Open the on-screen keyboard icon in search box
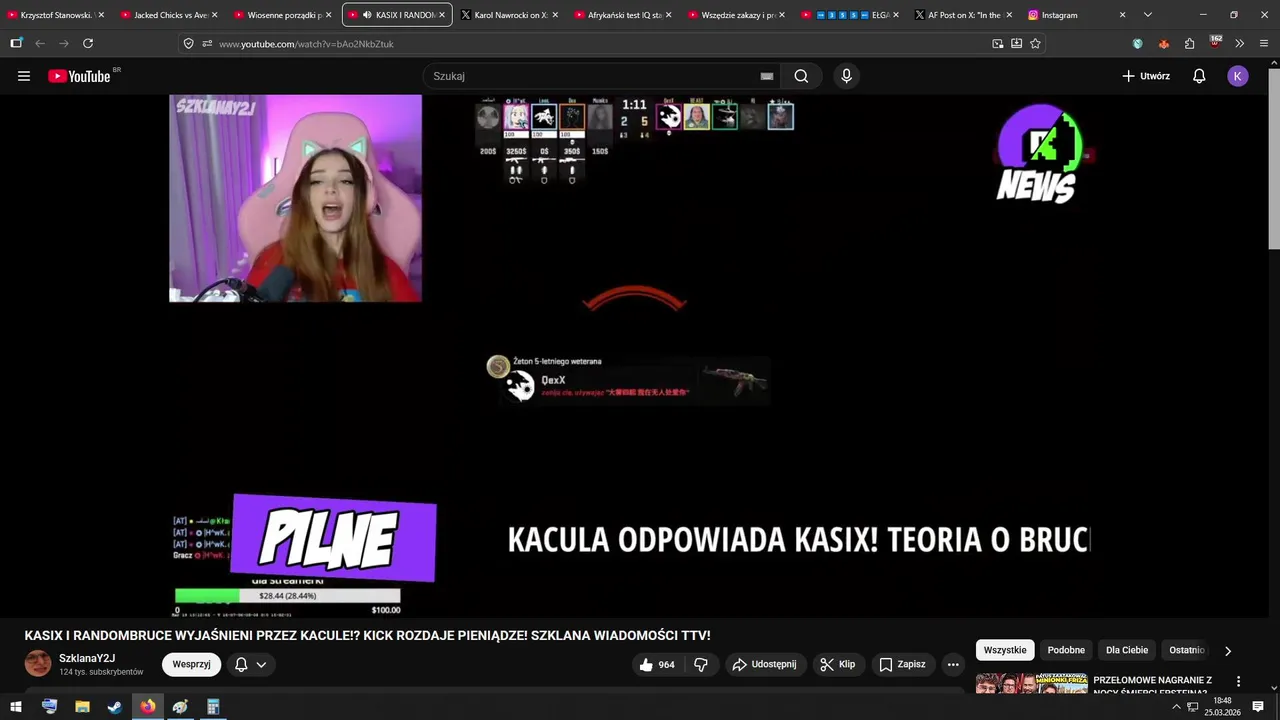Viewport: 1280px width, 720px height. tap(766, 76)
